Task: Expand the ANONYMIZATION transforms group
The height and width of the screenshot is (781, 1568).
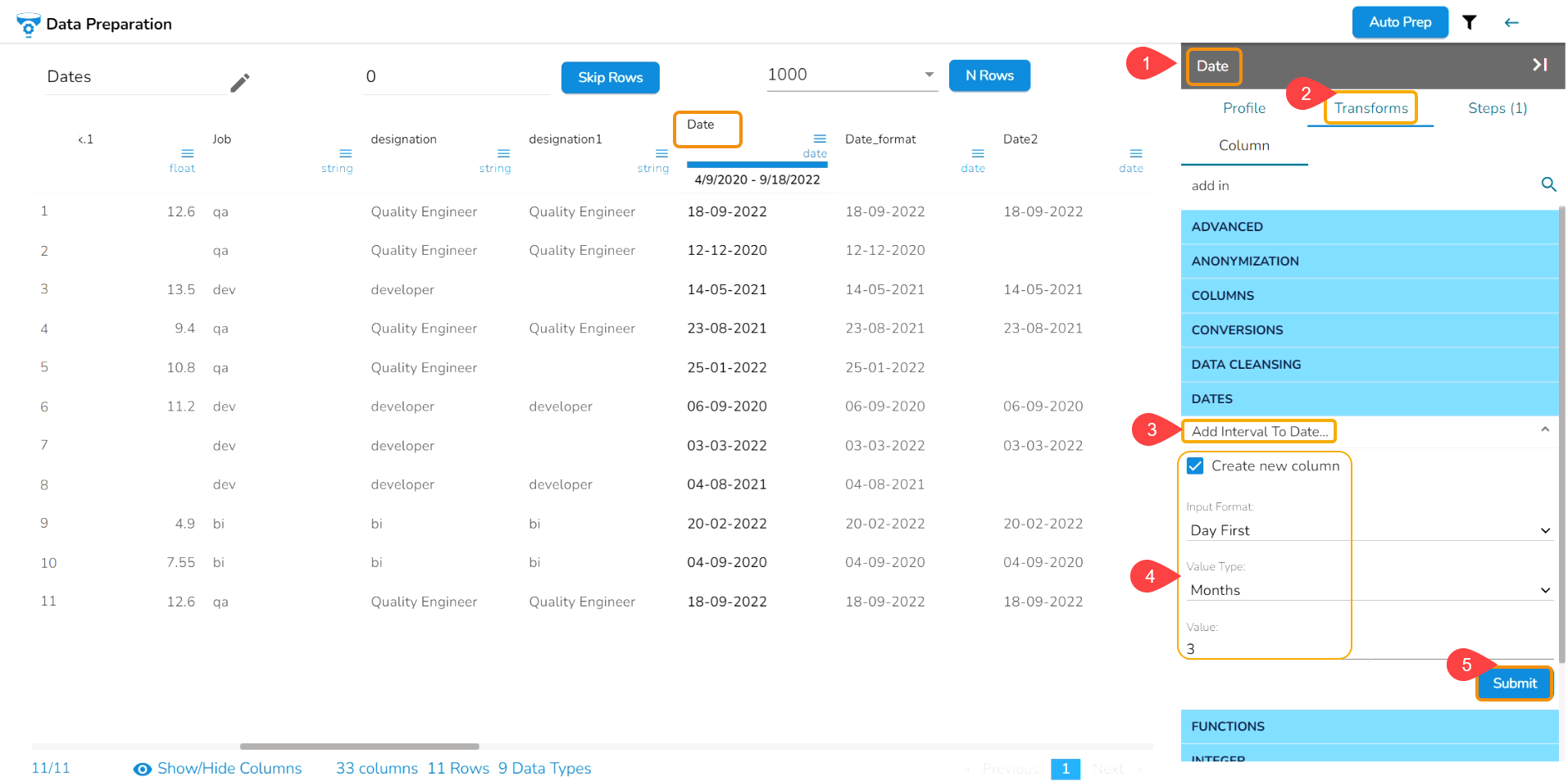Action: point(1370,261)
